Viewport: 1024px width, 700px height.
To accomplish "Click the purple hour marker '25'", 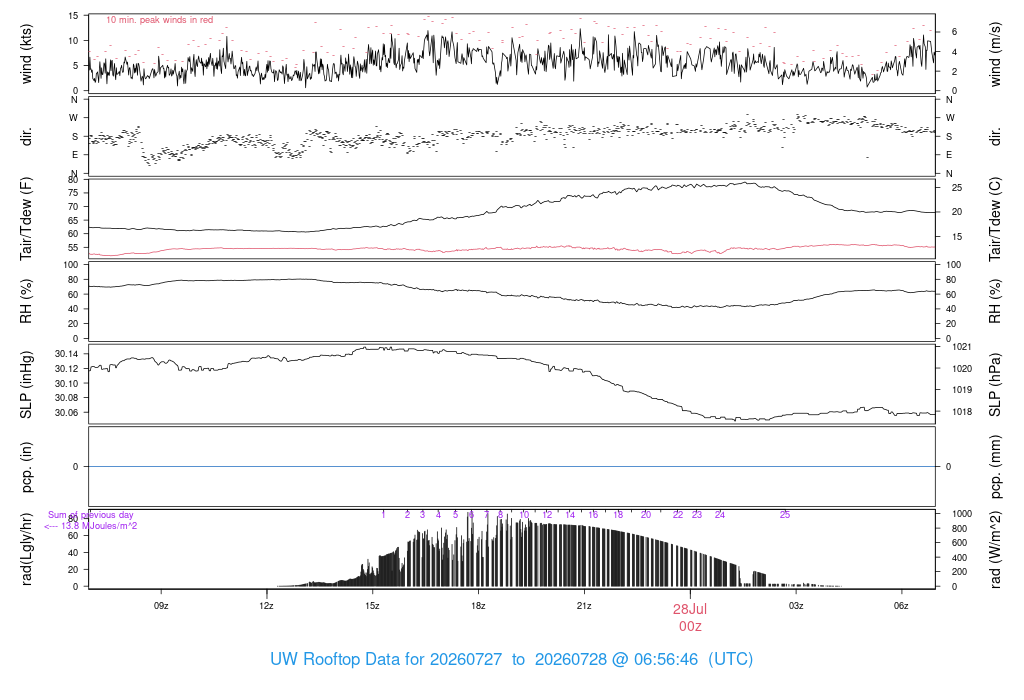I will coord(785,515).
